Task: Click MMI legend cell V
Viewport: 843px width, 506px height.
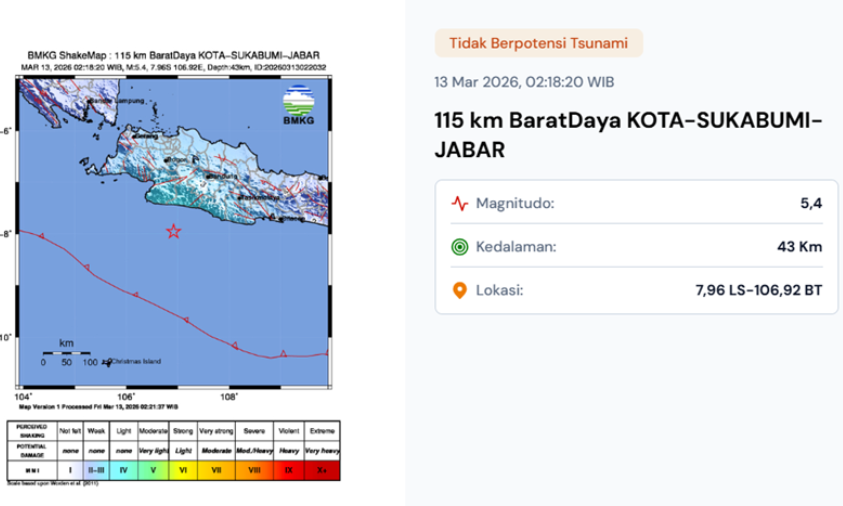Action: click(153, 470)
